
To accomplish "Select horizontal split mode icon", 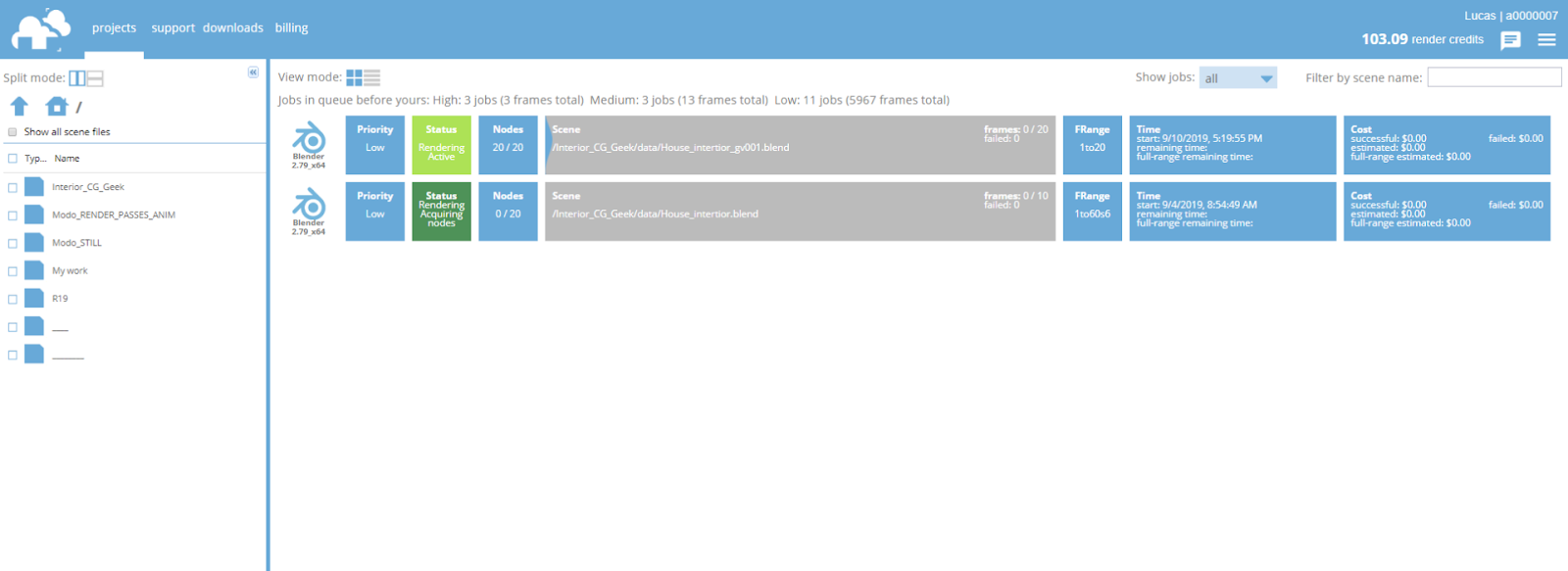I will [x=95, y=78].
